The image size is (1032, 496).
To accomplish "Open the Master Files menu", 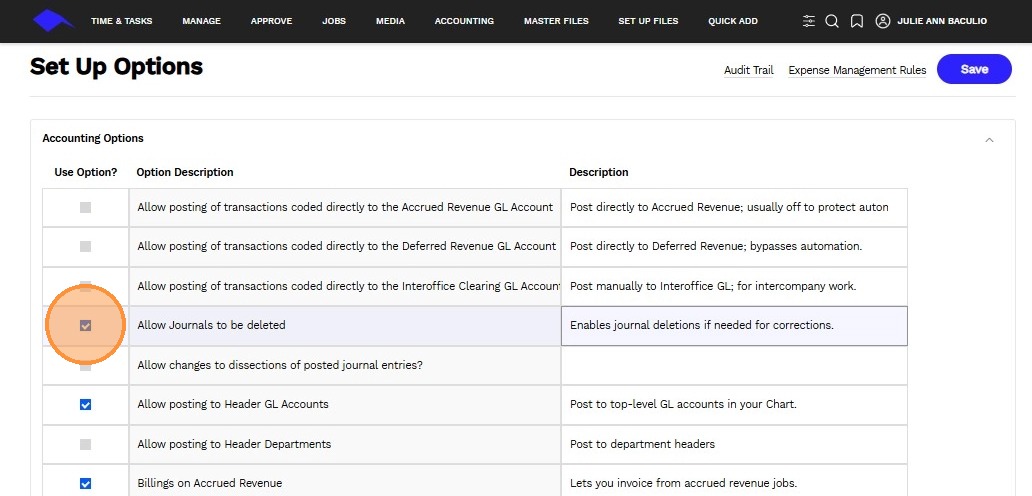I will point(556,21).
